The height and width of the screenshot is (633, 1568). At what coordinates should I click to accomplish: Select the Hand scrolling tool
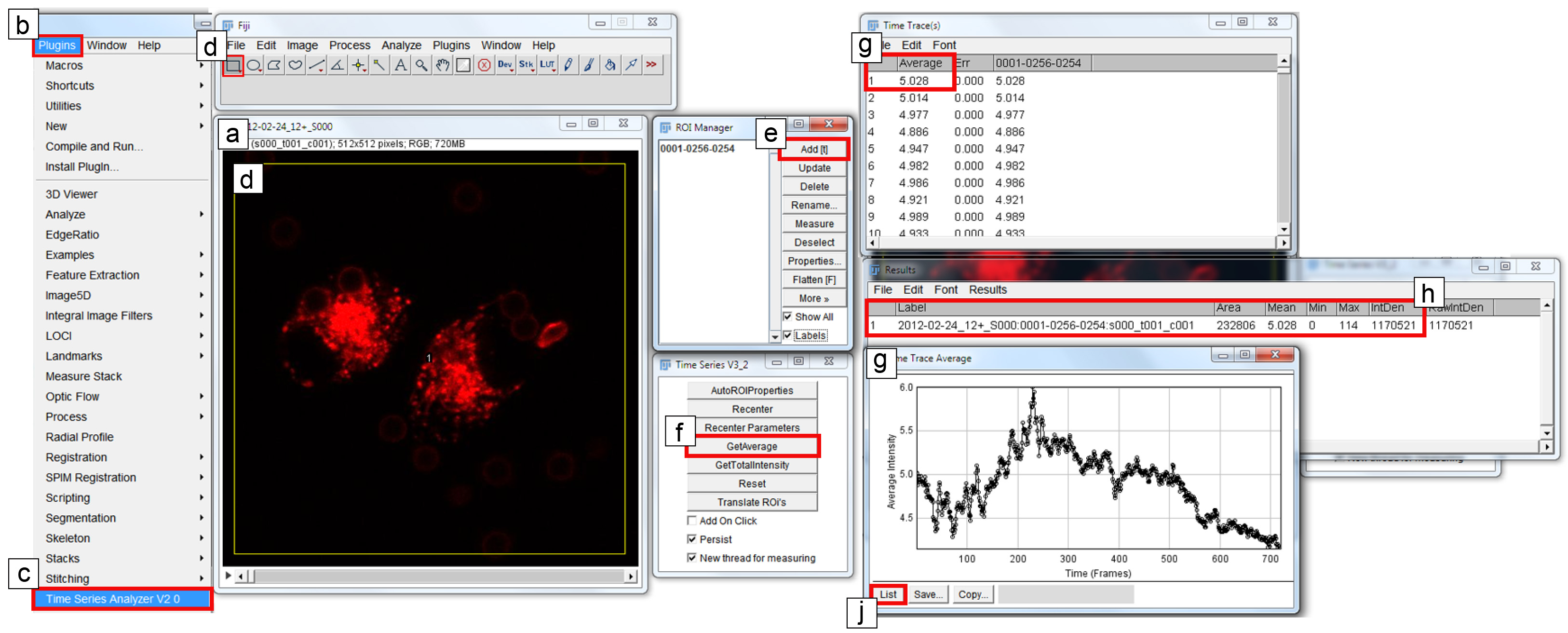(442, 65)
